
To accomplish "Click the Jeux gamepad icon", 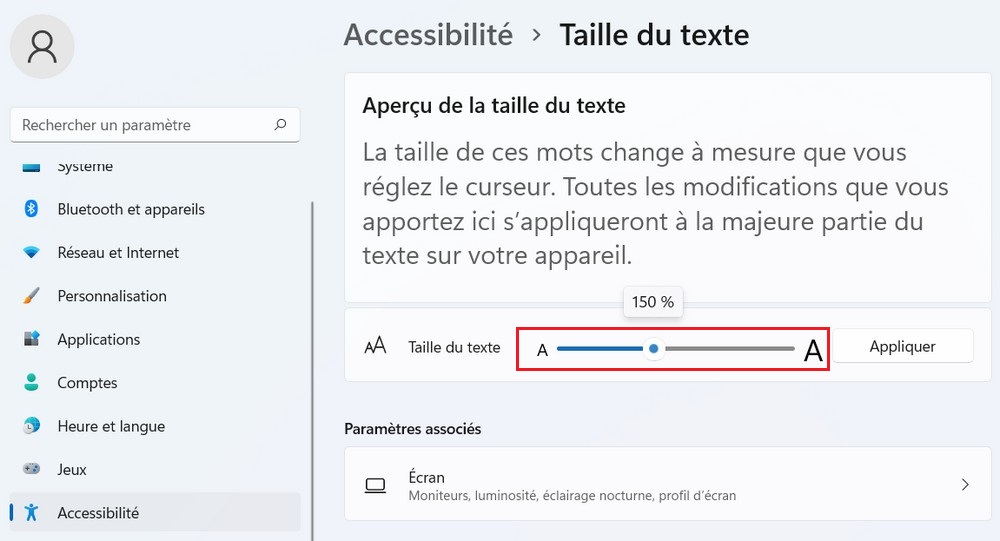I will pyautogui.click(x=31, y=469).
